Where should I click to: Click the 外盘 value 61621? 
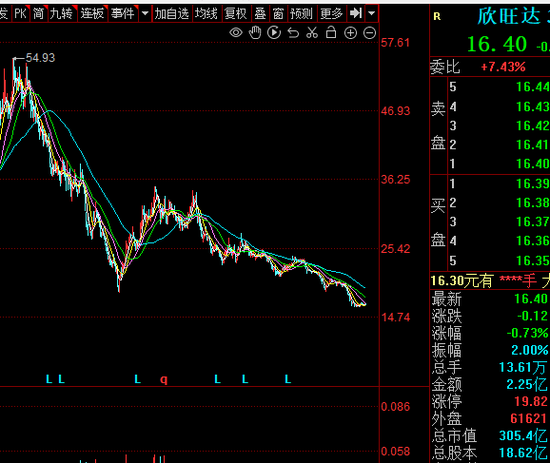coord(529,418)
